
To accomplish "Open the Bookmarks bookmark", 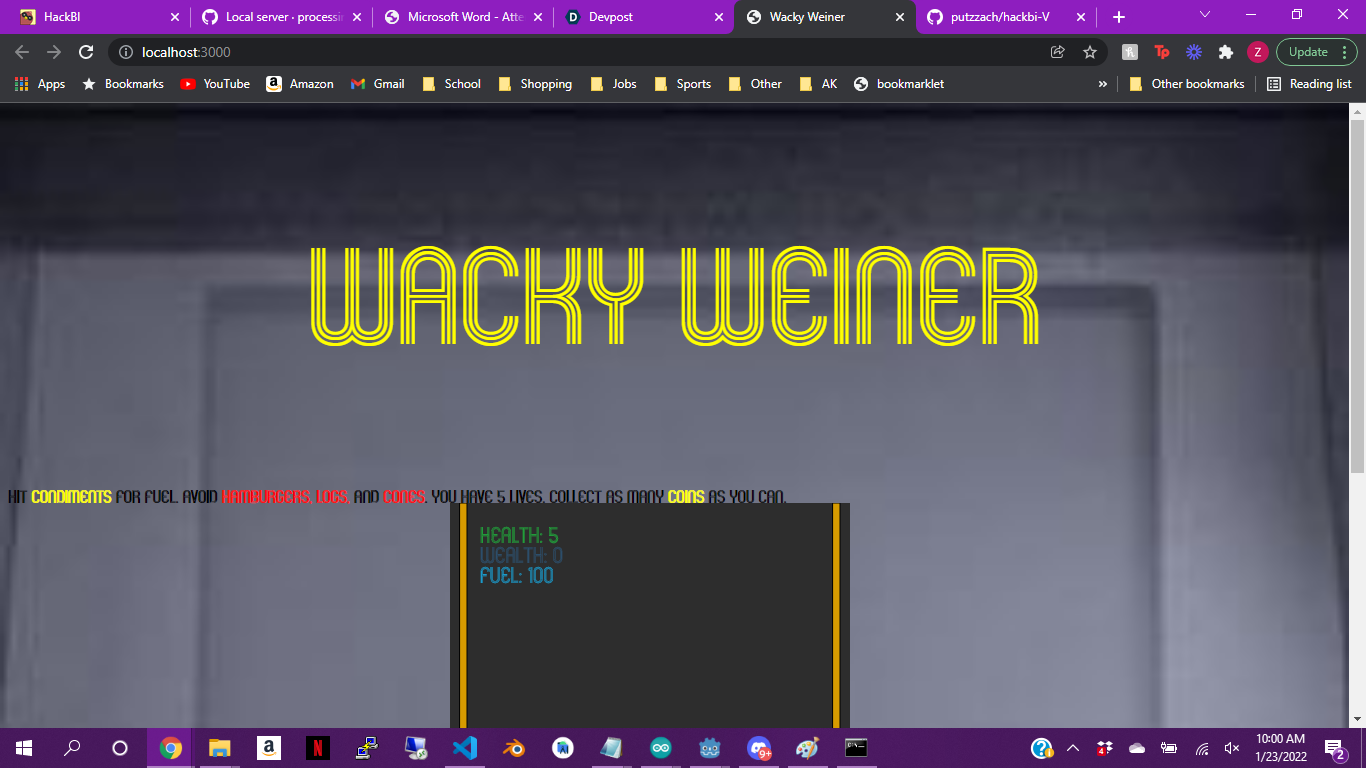I will click(123, 84).
